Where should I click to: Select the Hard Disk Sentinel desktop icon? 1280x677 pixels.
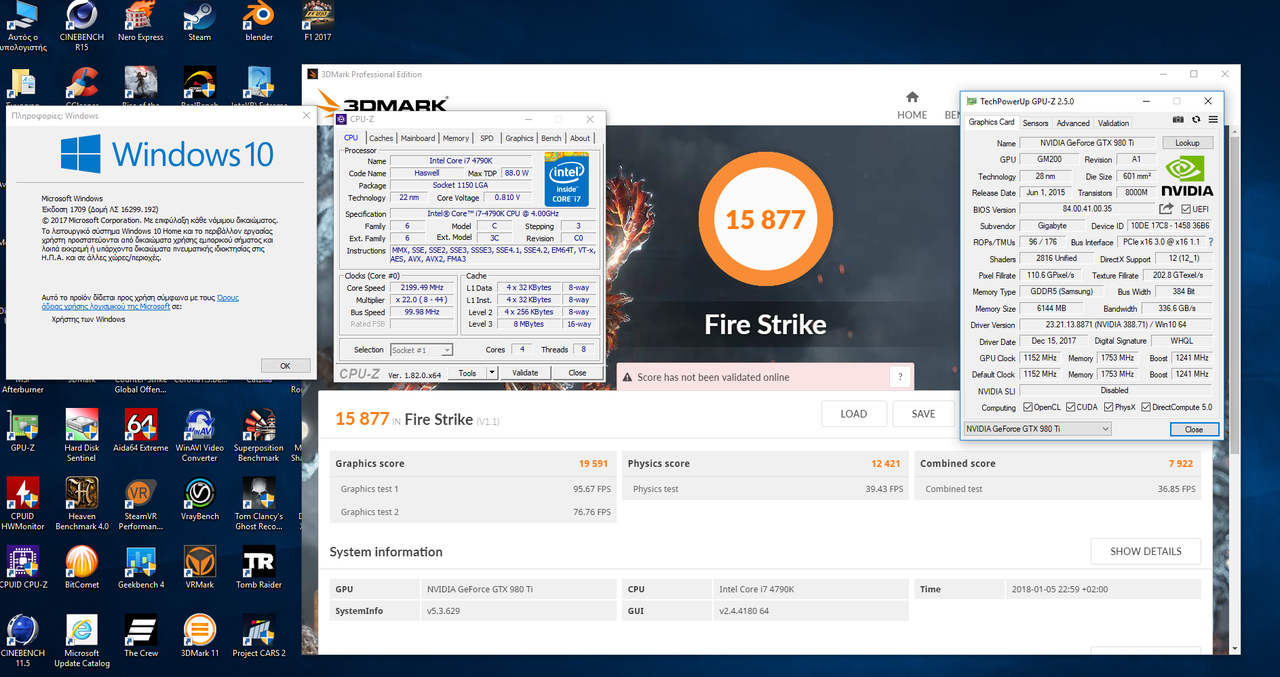coord(81,436)
